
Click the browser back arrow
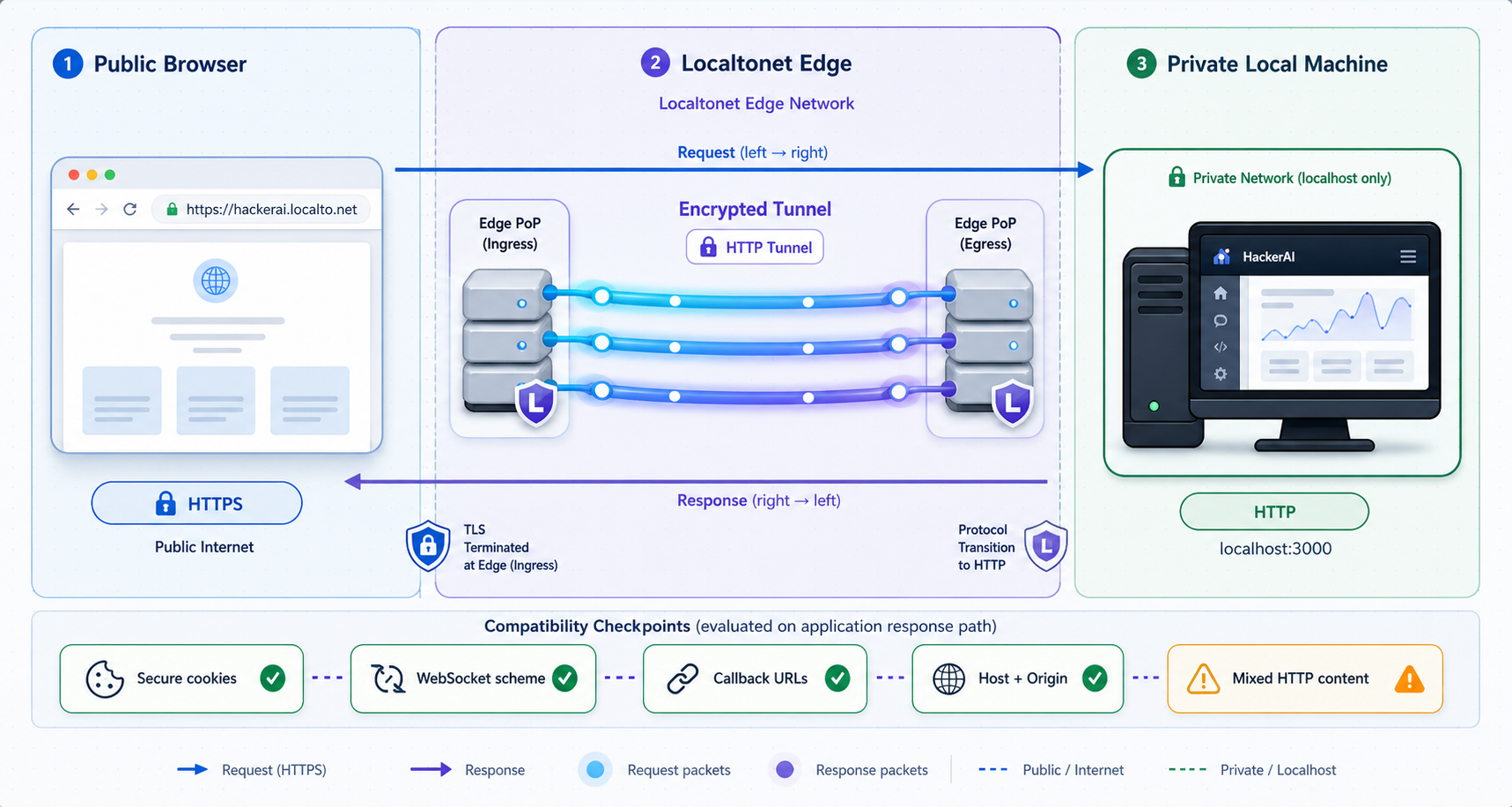coord(73,209)
